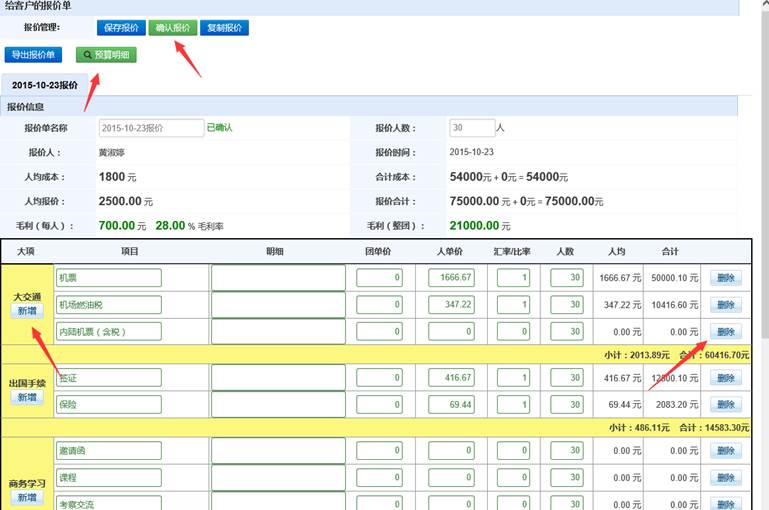Add new item under 出国手续

27,398
